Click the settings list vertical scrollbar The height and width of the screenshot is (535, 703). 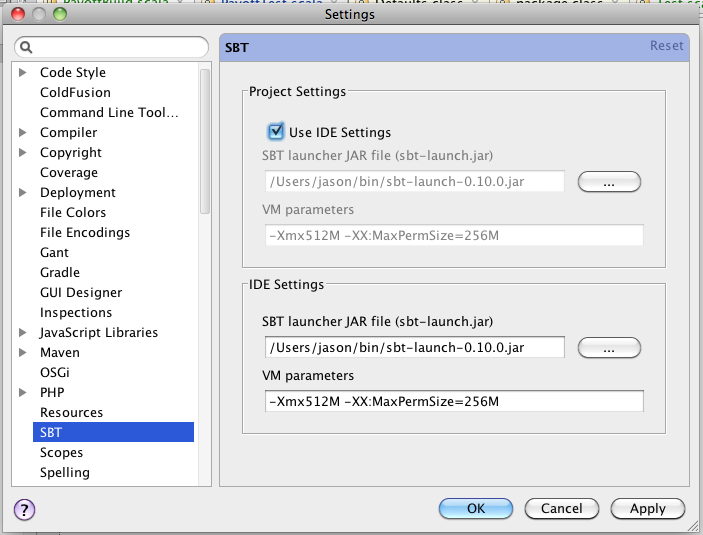point(205,141)
